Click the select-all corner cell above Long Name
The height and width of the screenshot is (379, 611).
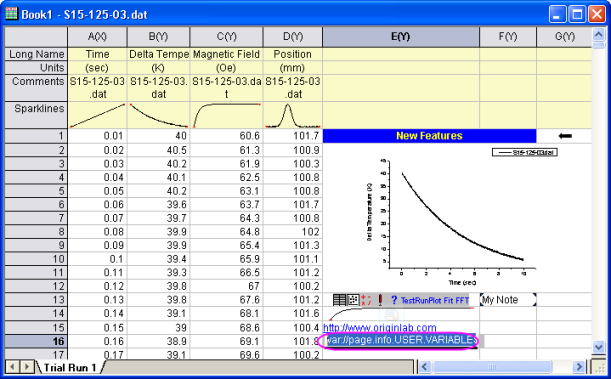coord(36,37)
